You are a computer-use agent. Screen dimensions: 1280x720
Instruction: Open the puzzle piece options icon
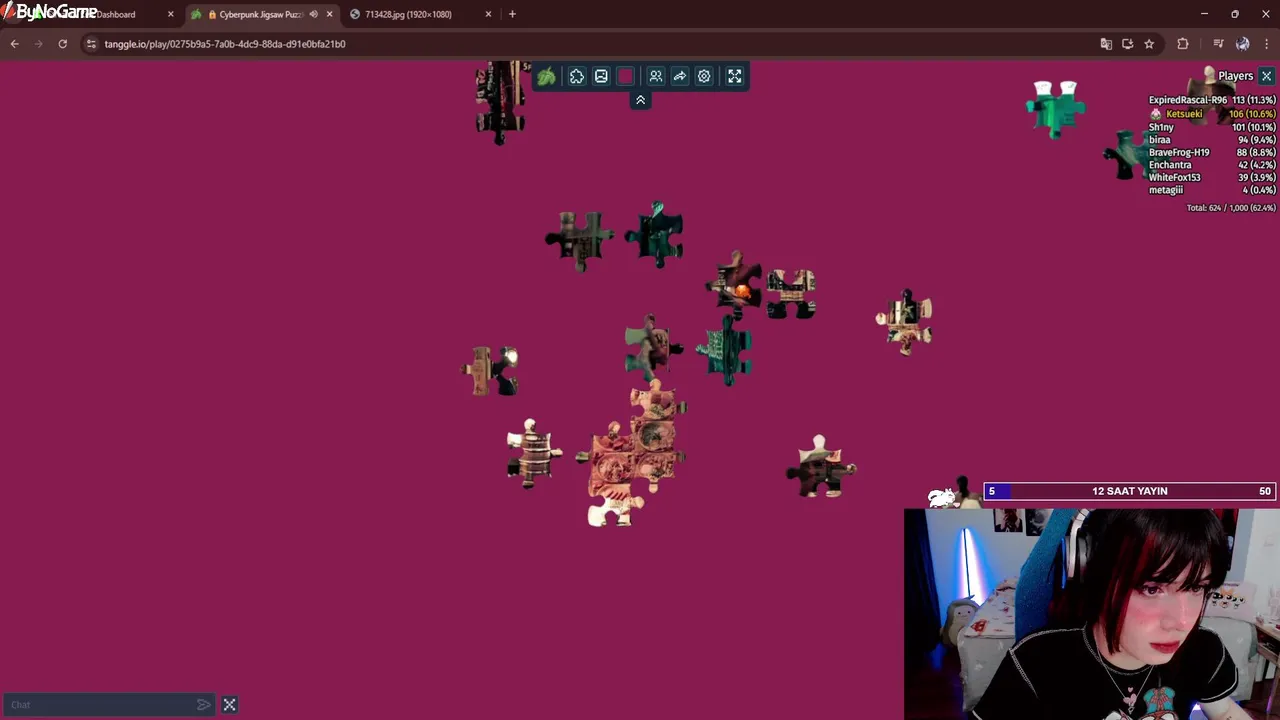[x=577, y=76]
